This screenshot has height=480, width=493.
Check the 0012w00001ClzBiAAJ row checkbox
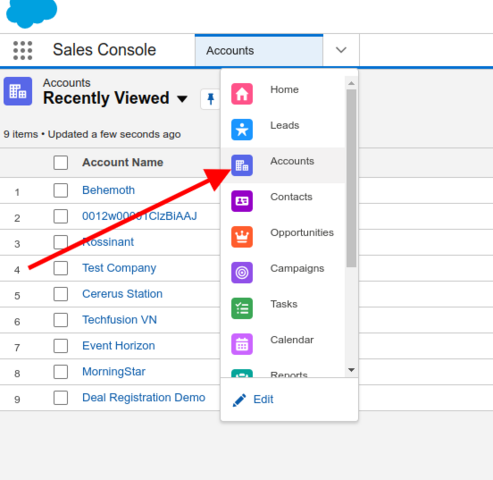(61, 216)
